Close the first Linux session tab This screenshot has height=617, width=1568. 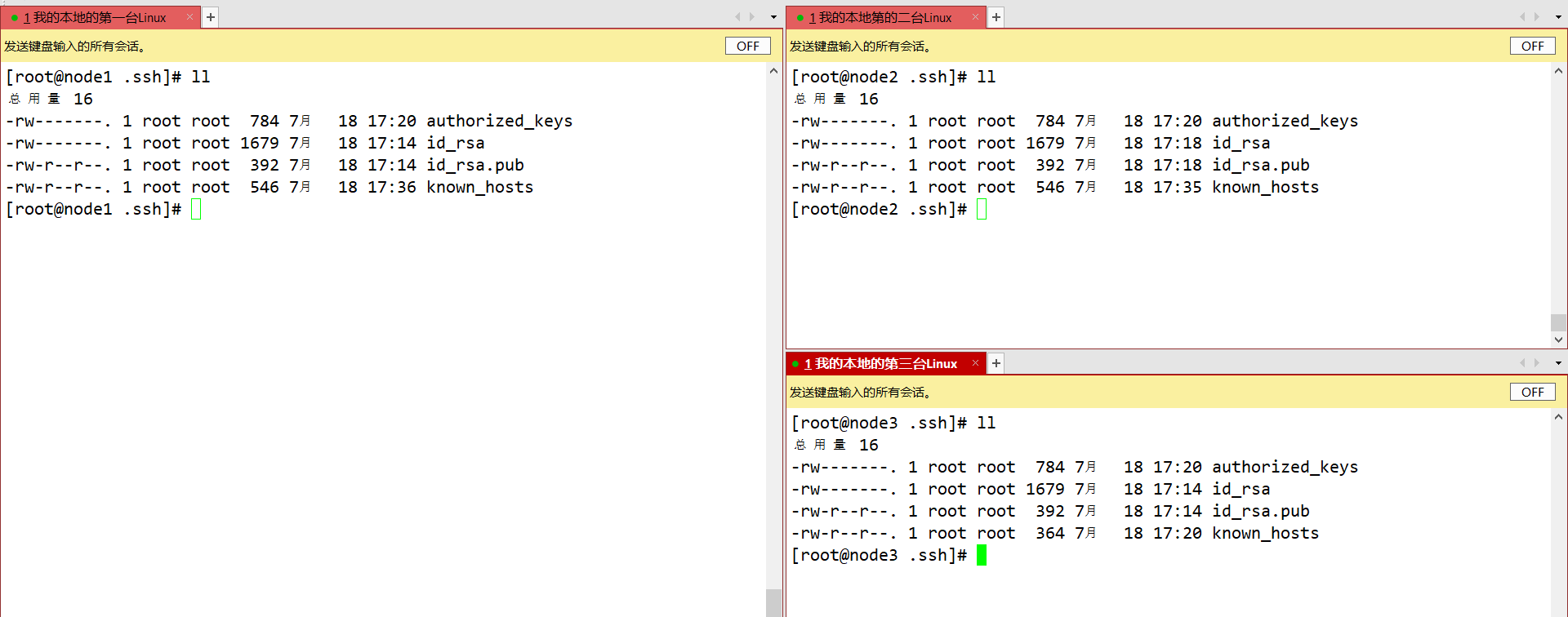tap(189, 17)
